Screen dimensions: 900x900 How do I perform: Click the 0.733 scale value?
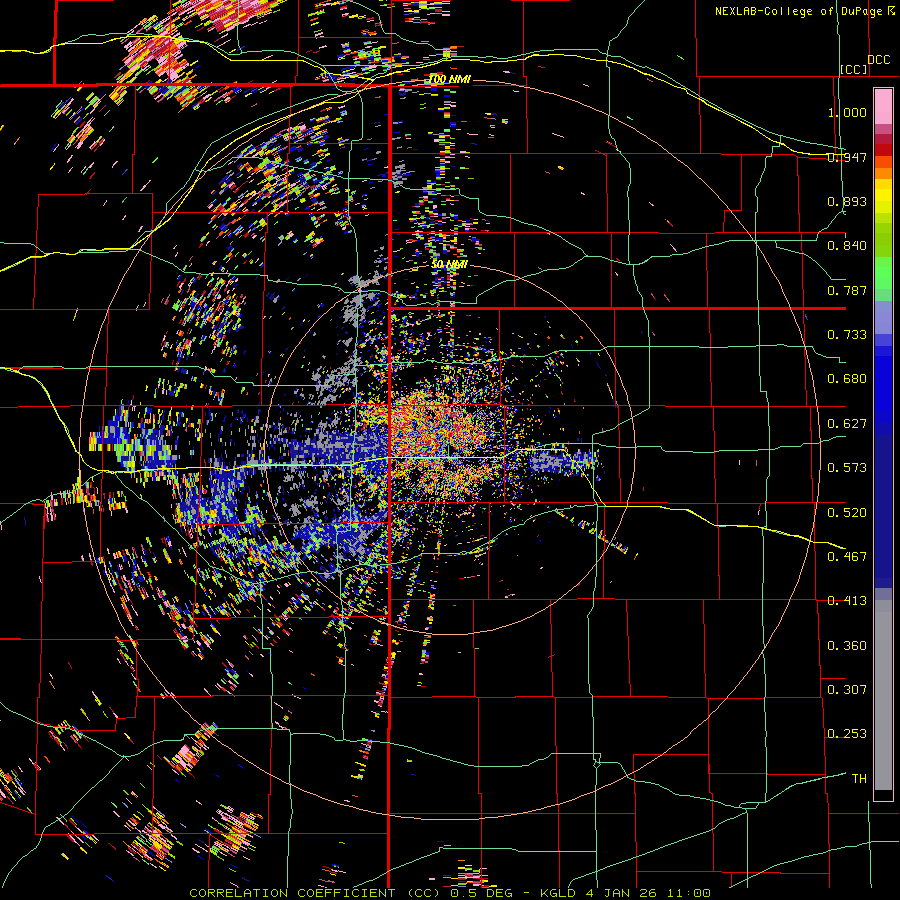(847, 335)
